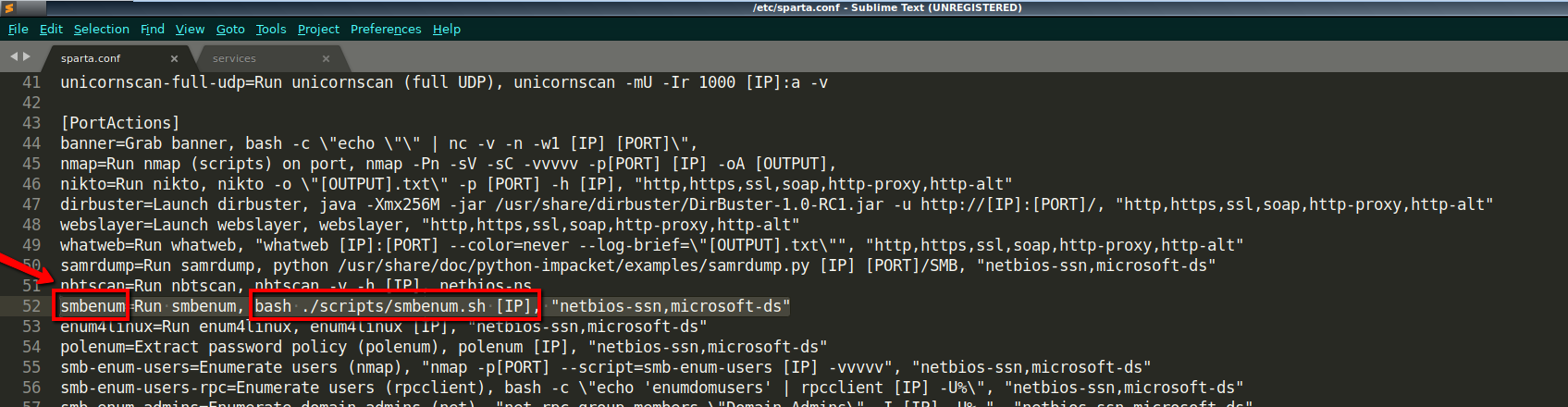1568x407 pixels.
Task: Open the Edit menu
Action: click(51, 29)
